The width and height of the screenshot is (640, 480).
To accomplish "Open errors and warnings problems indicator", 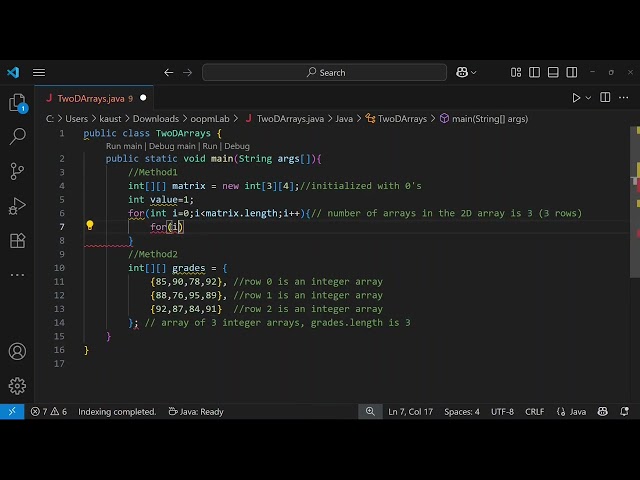I will coord(49,411).
